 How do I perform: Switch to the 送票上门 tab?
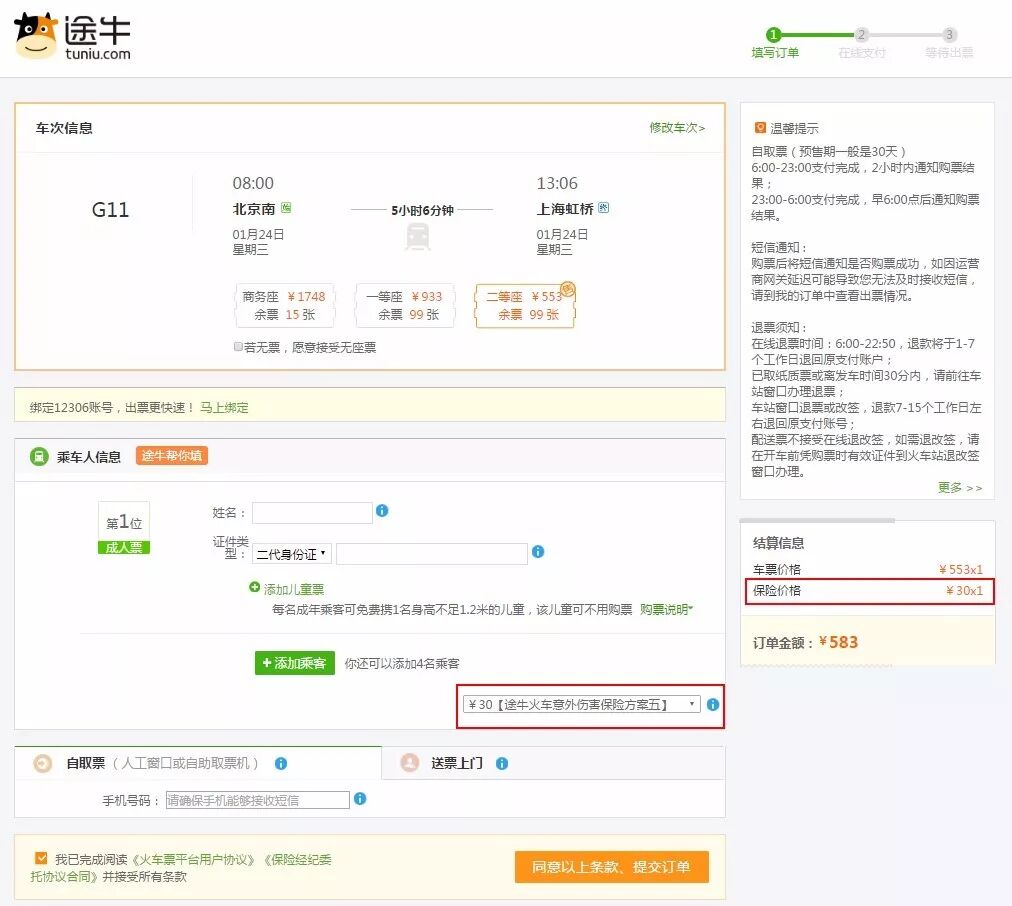coord(459,762)
